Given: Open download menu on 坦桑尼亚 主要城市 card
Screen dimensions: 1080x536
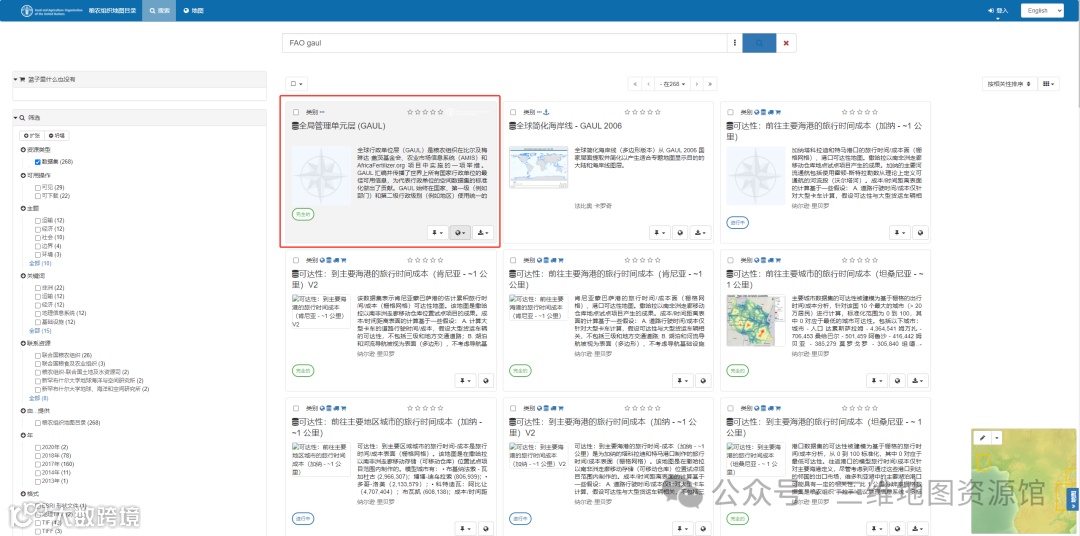Looking at the screenshot, I should [918, 380].
